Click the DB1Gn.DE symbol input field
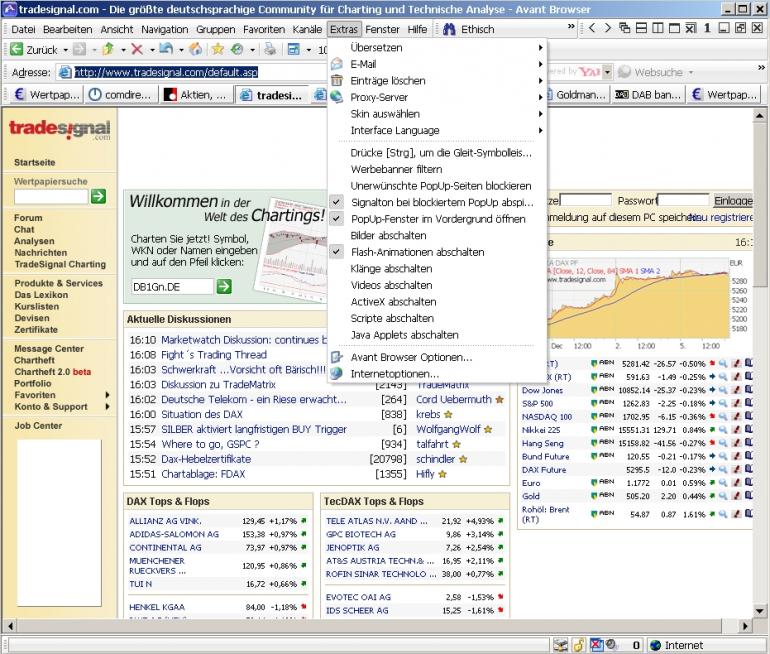Image resolution: width=770 pixels, height=654 pixels. click(x=172, y=287)
